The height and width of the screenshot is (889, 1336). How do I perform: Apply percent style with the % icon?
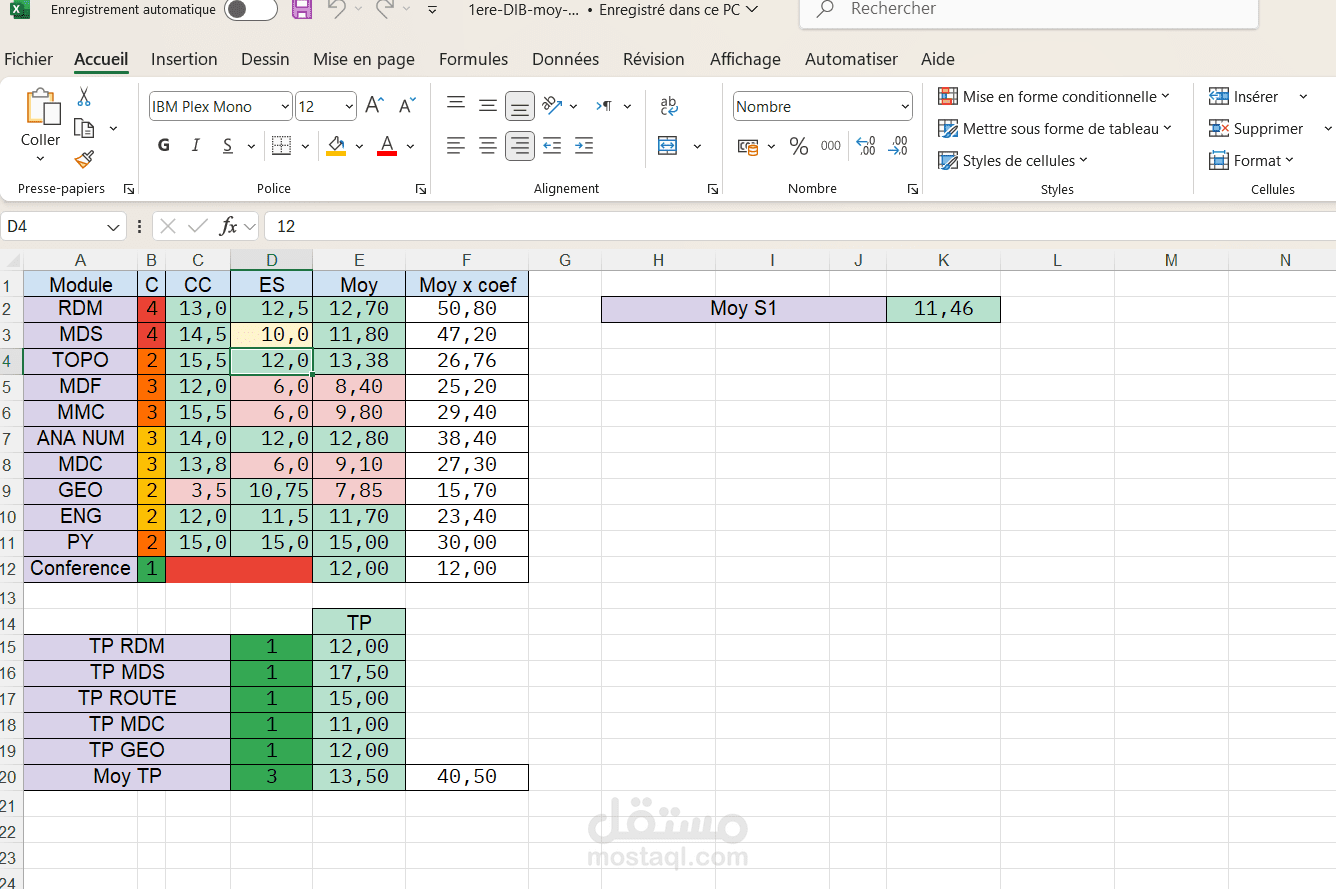click(x=798, y=146)
